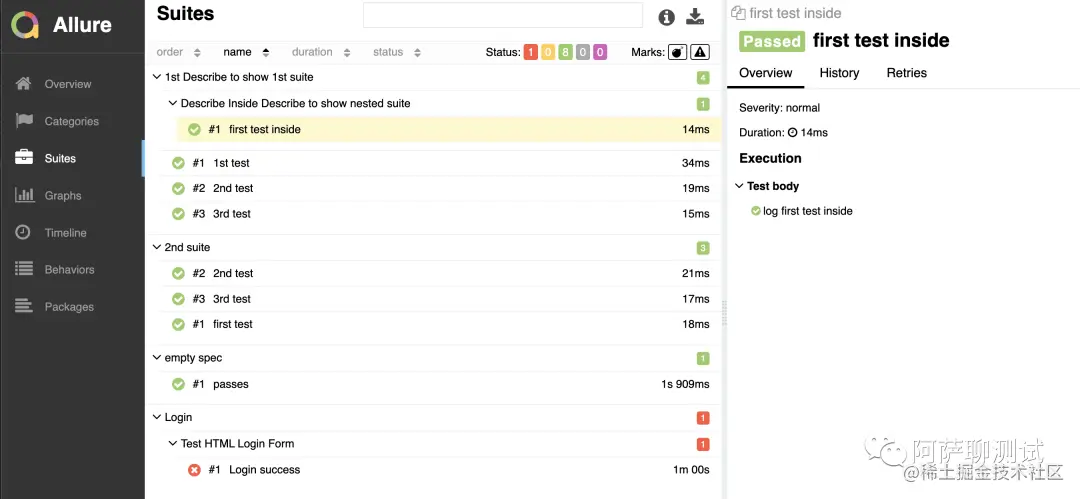Toggle the purple unknown status filter
The height and width of the screenshot is (499, 1080).
[600, 52]
